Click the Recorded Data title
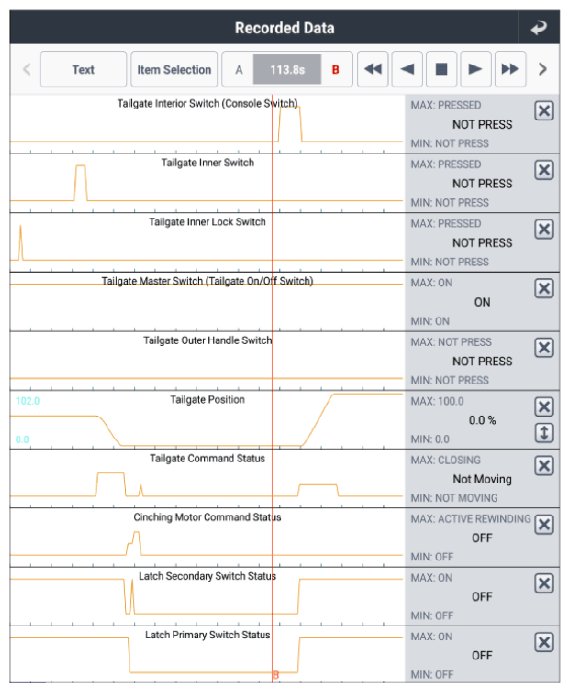This screenshot has height=692, width=570. (285, 28)
